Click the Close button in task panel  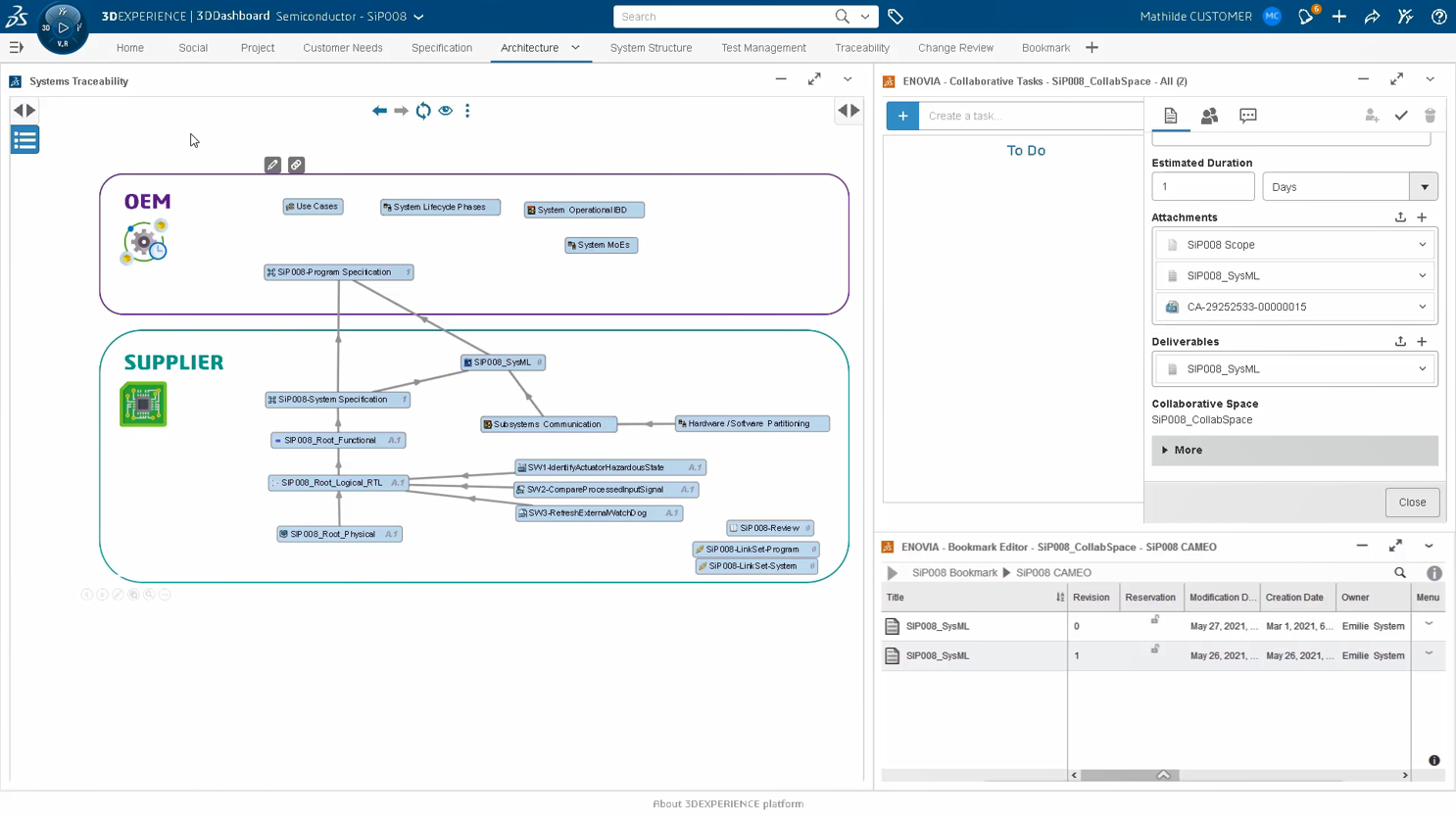click(1412, 503)
